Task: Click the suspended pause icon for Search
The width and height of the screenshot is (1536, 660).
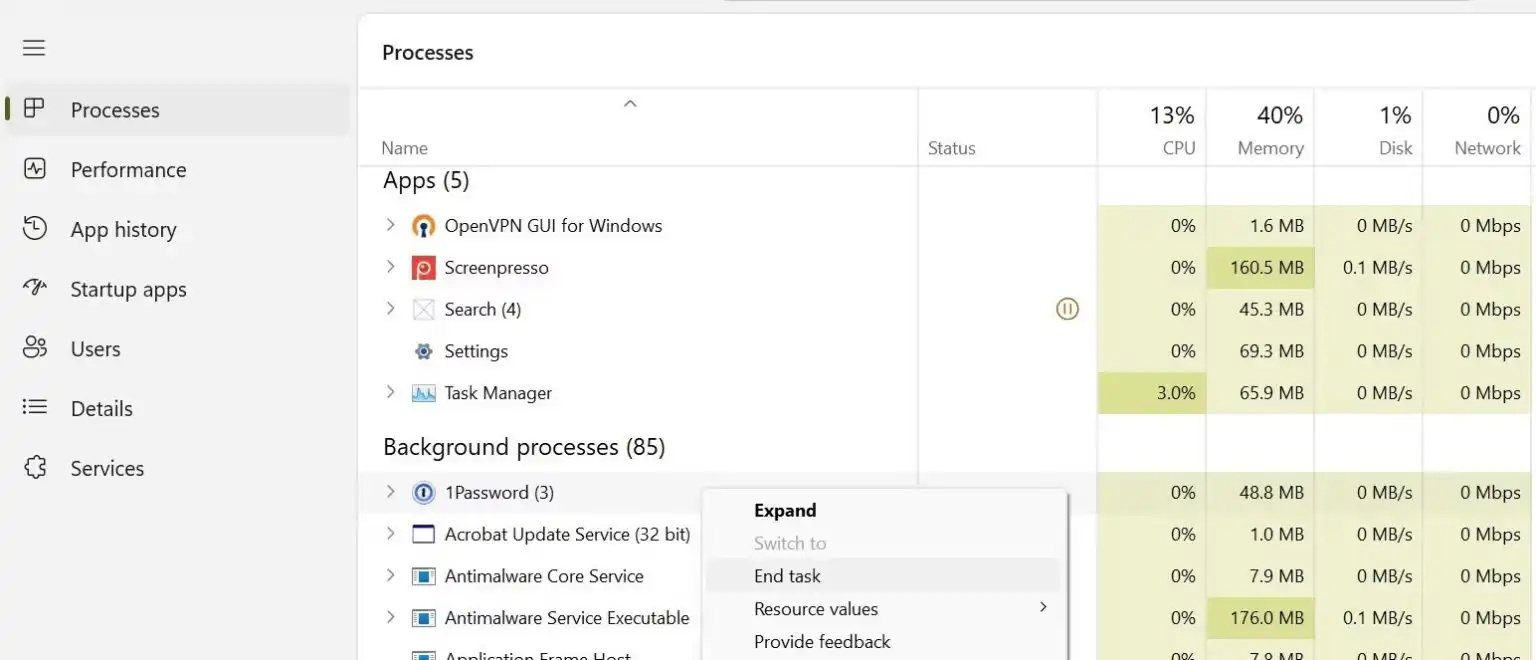Action: tap(1067, 310)
